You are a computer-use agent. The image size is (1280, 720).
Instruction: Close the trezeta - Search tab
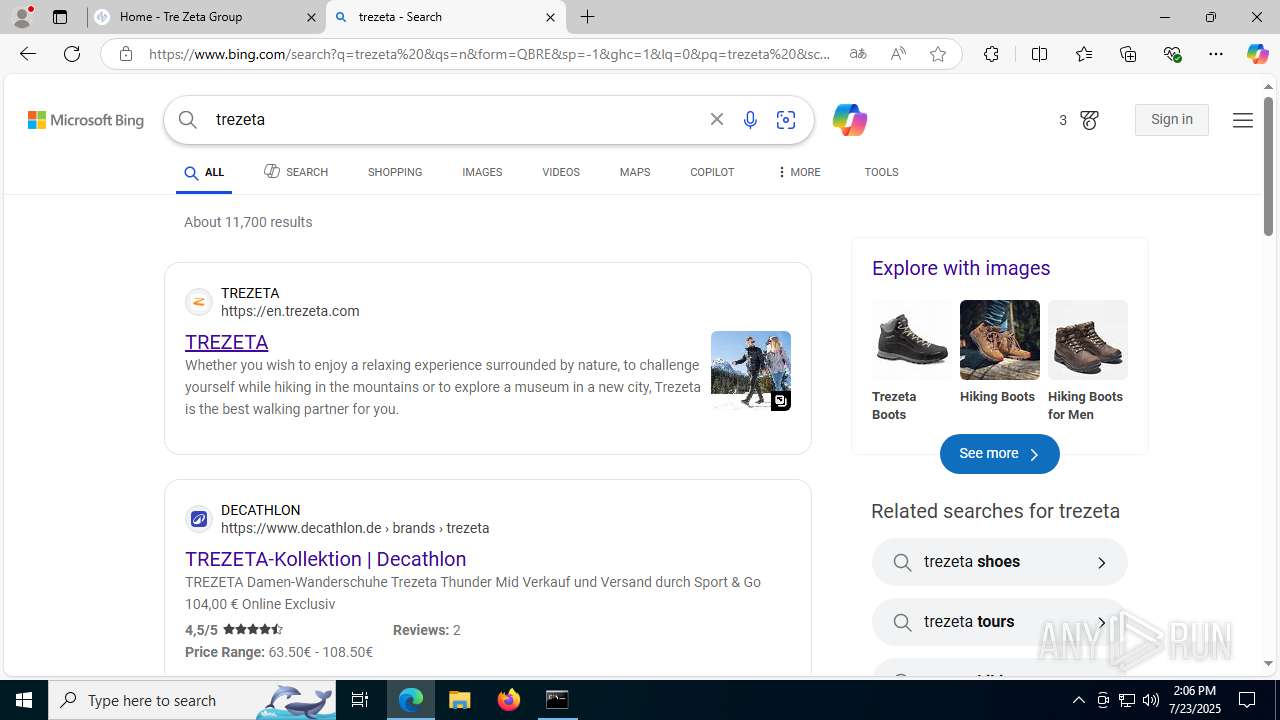550,17
